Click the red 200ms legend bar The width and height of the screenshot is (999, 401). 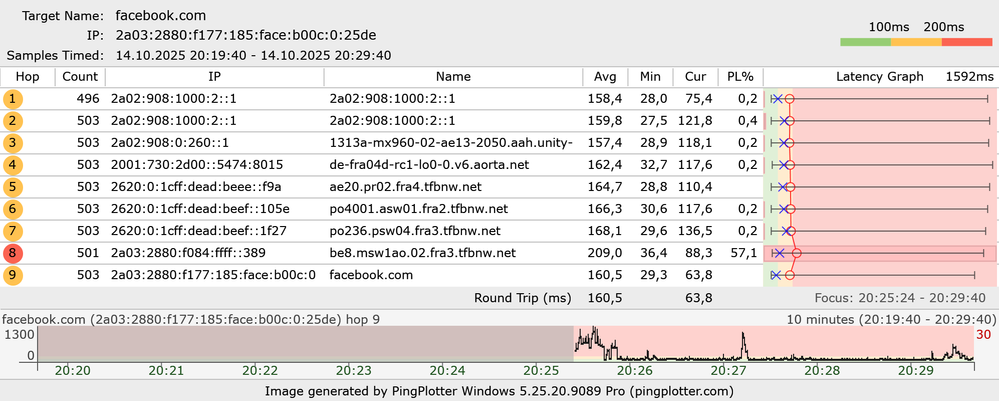tap(967, 43)
